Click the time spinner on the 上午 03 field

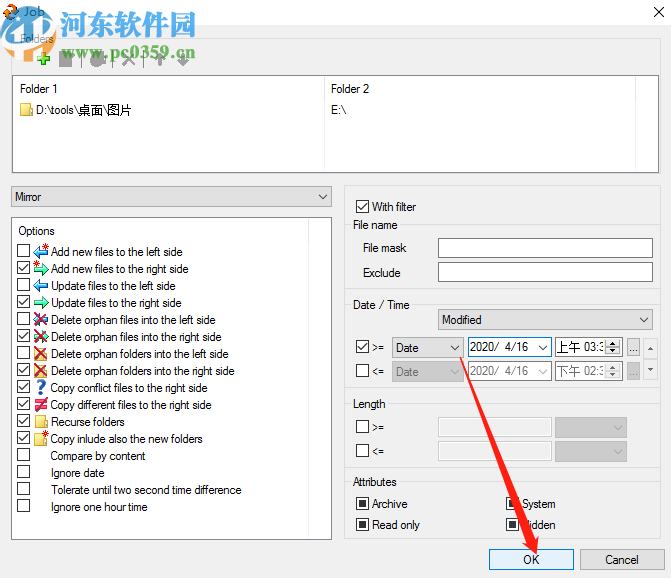pyautogui.click(x=613, y=347)
